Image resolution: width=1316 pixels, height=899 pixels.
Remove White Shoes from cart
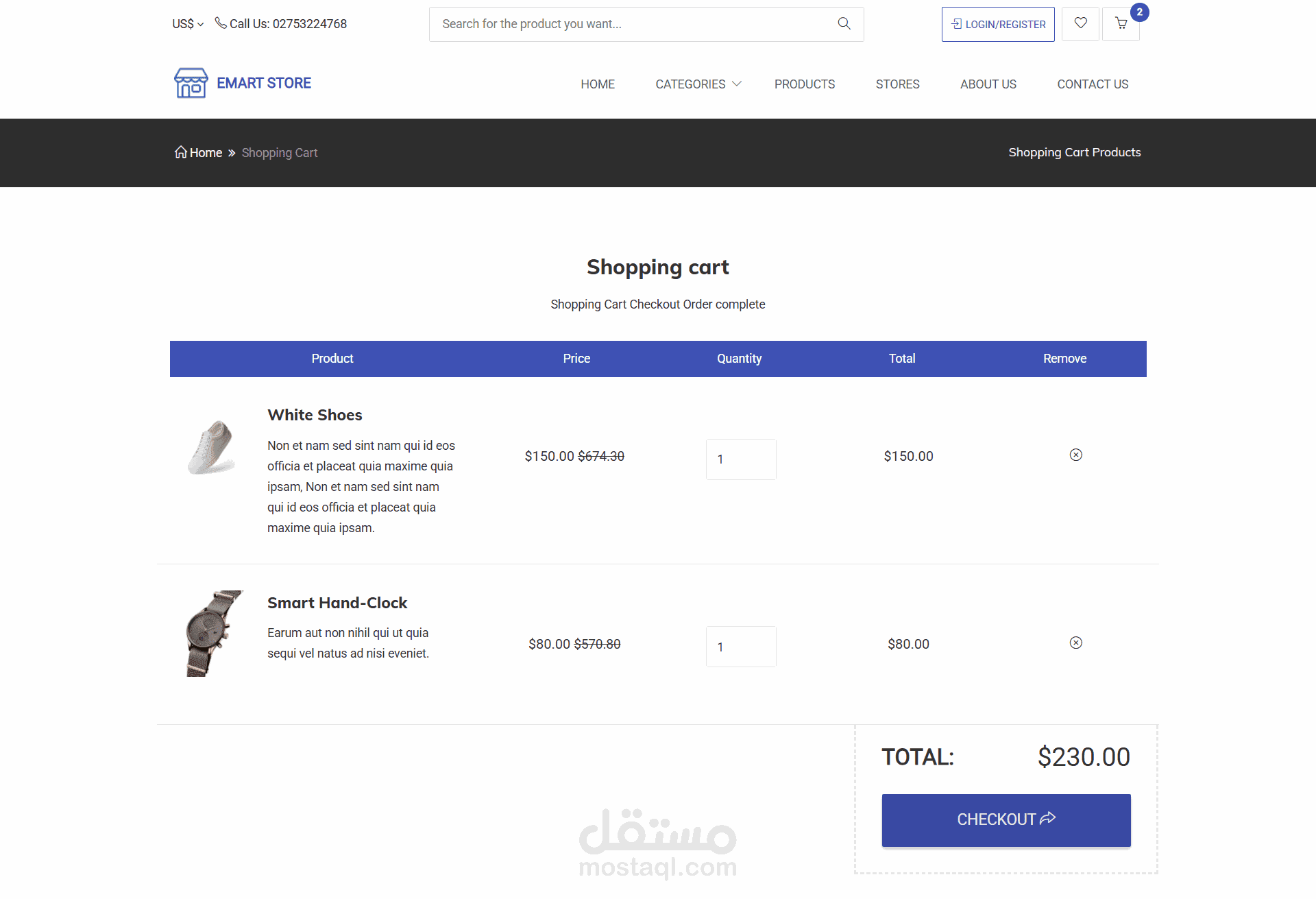tap(1075, 455)
